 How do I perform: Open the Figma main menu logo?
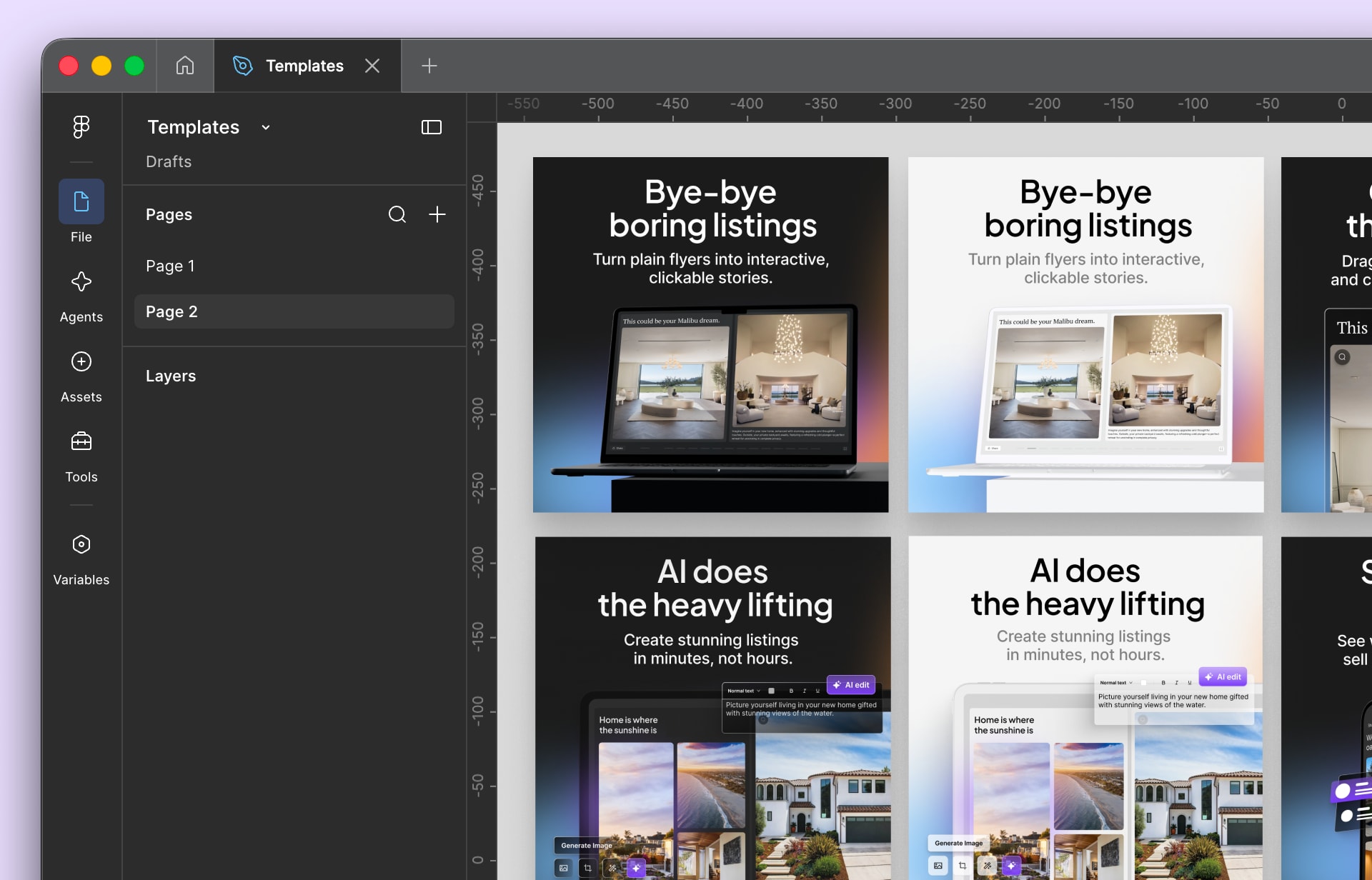(x=81, y=127)
